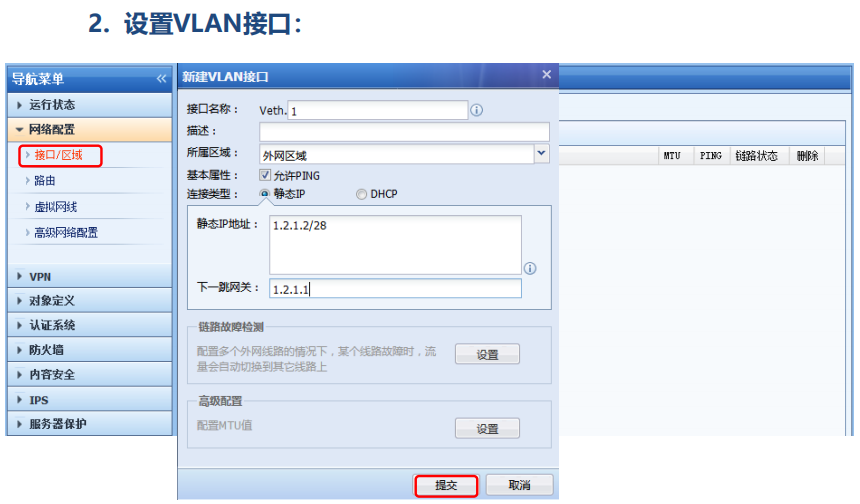This screenshot has height=504, width=860.
Task: Click the 删除 column header
Action: point(807,156)
